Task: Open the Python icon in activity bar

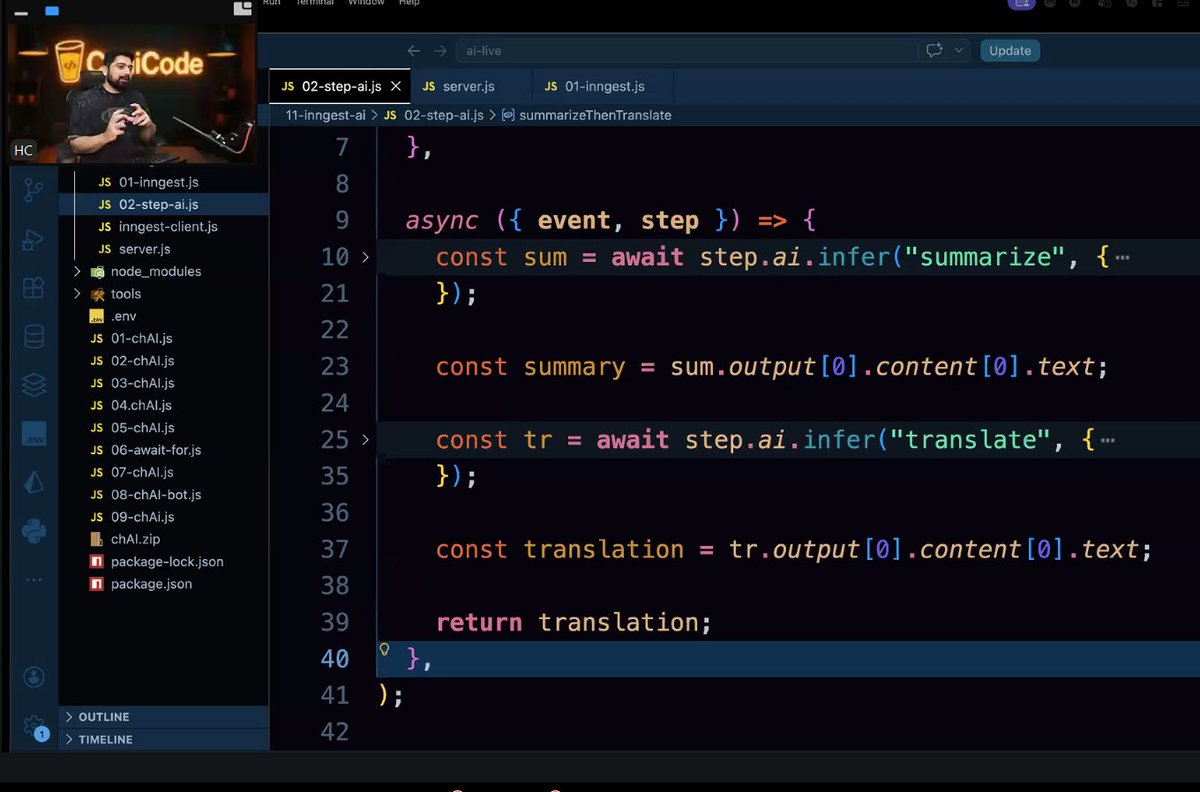Action: point(34,531)
